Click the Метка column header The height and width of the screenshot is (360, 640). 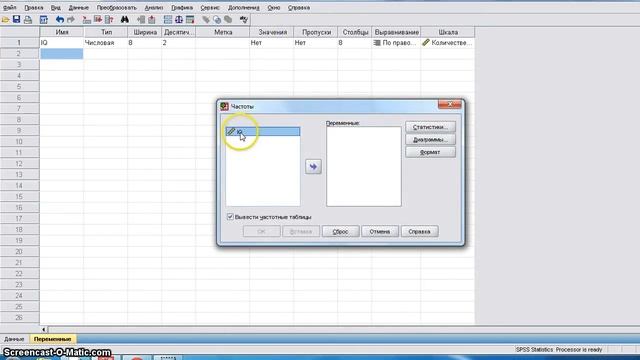coord(223,32)
